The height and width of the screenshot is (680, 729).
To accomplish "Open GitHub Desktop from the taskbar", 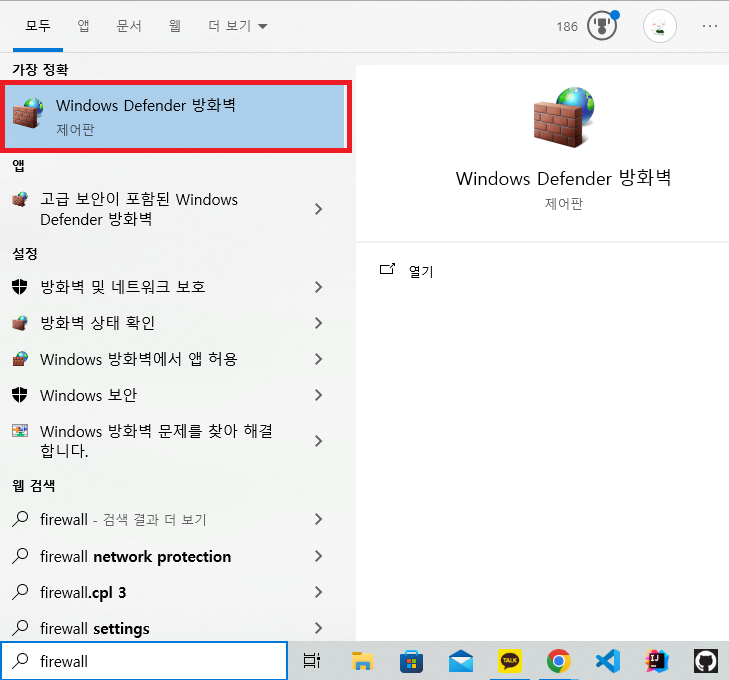I will [706, 660].
